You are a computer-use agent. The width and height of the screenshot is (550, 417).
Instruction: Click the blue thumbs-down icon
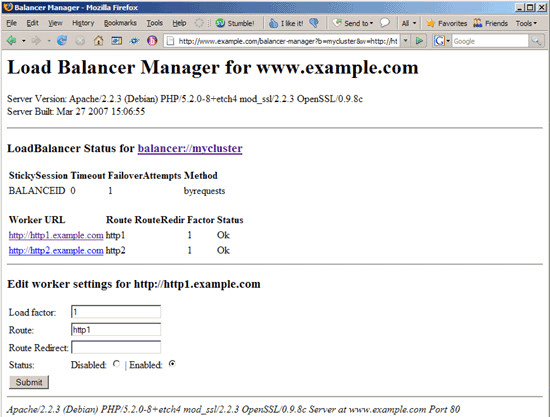(x=314, y=23)
